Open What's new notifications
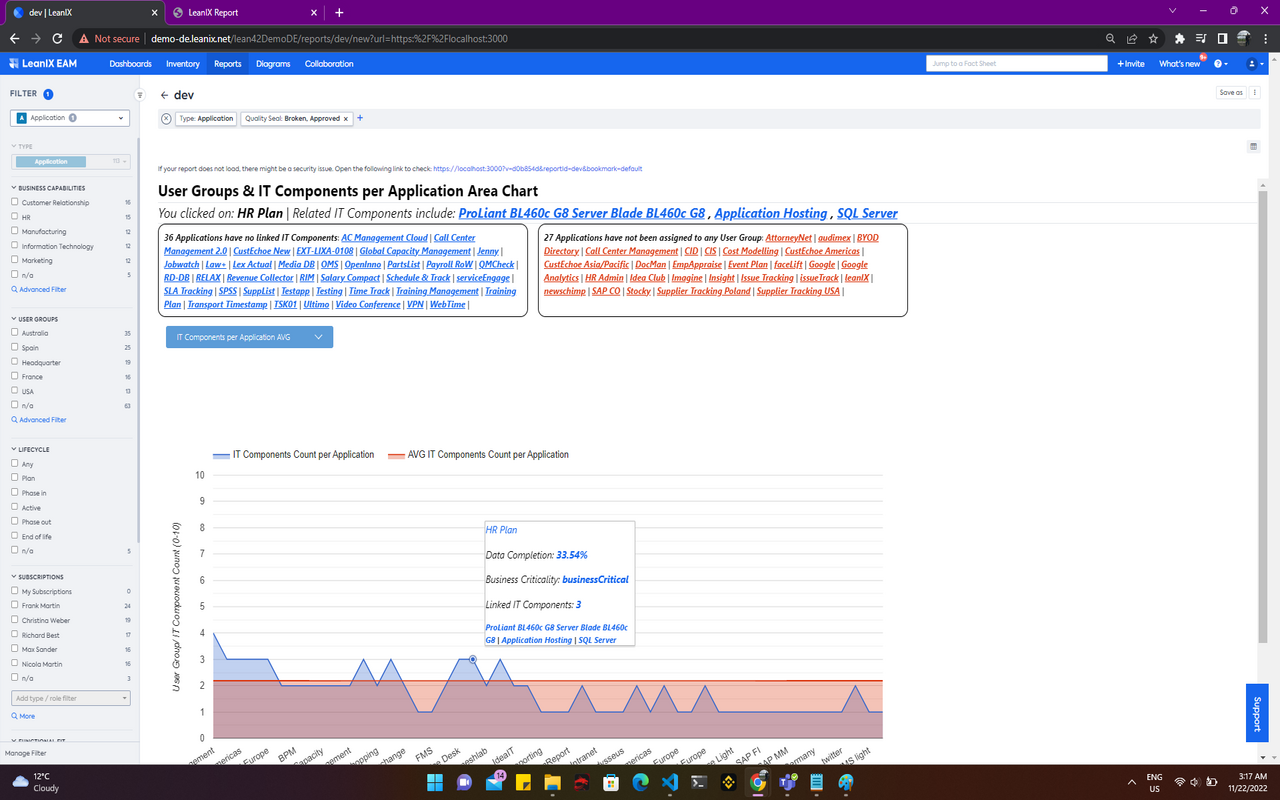Viewport: 1280px width, 800px height. [1179, 63]
